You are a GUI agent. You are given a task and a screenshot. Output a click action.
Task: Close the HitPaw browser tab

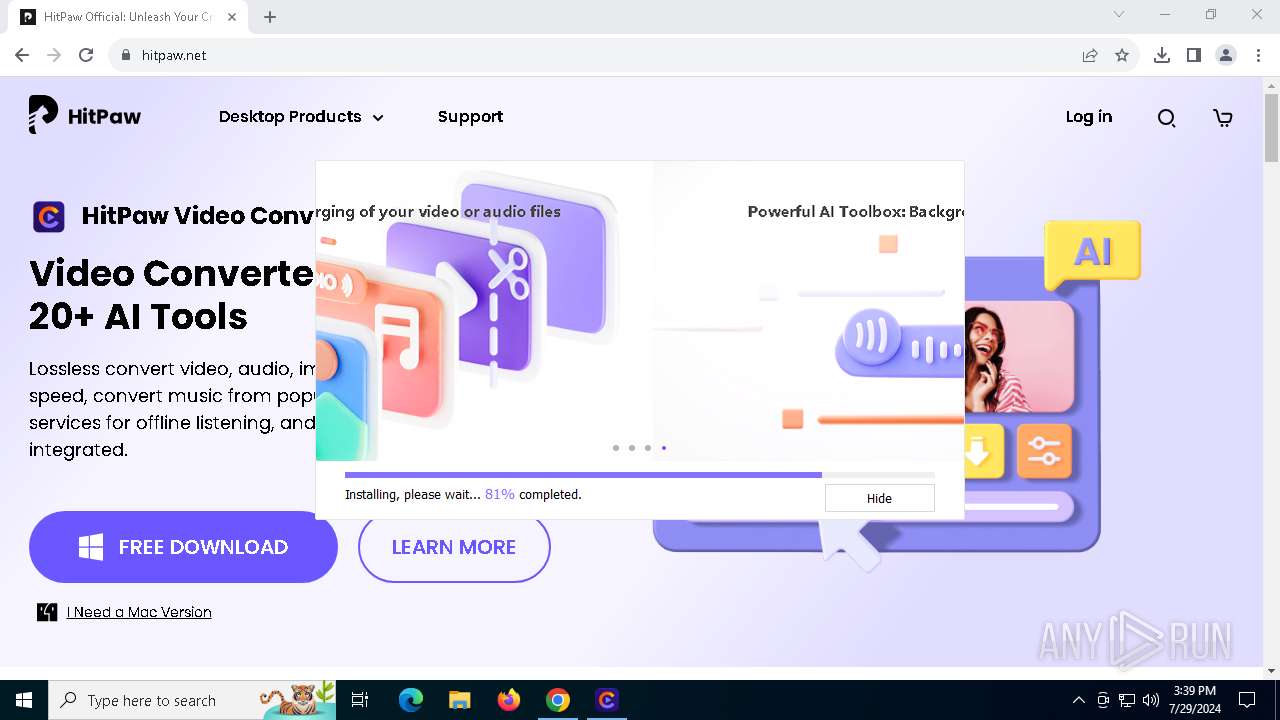click(233, 17)
